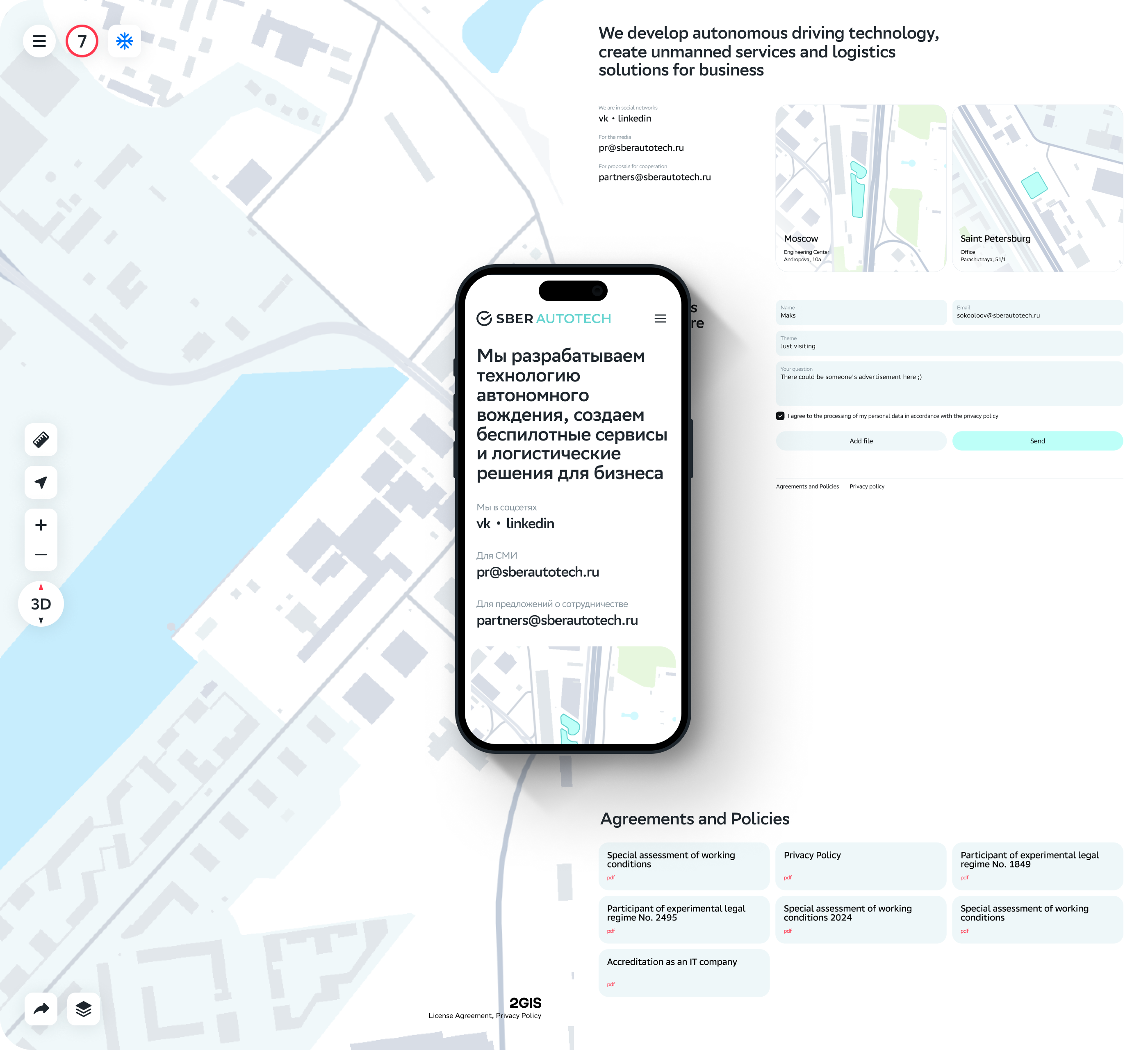This screenshot has width=1148, height=1050.
Task: Open the map hamburger menu
Action: click(39, 41)
